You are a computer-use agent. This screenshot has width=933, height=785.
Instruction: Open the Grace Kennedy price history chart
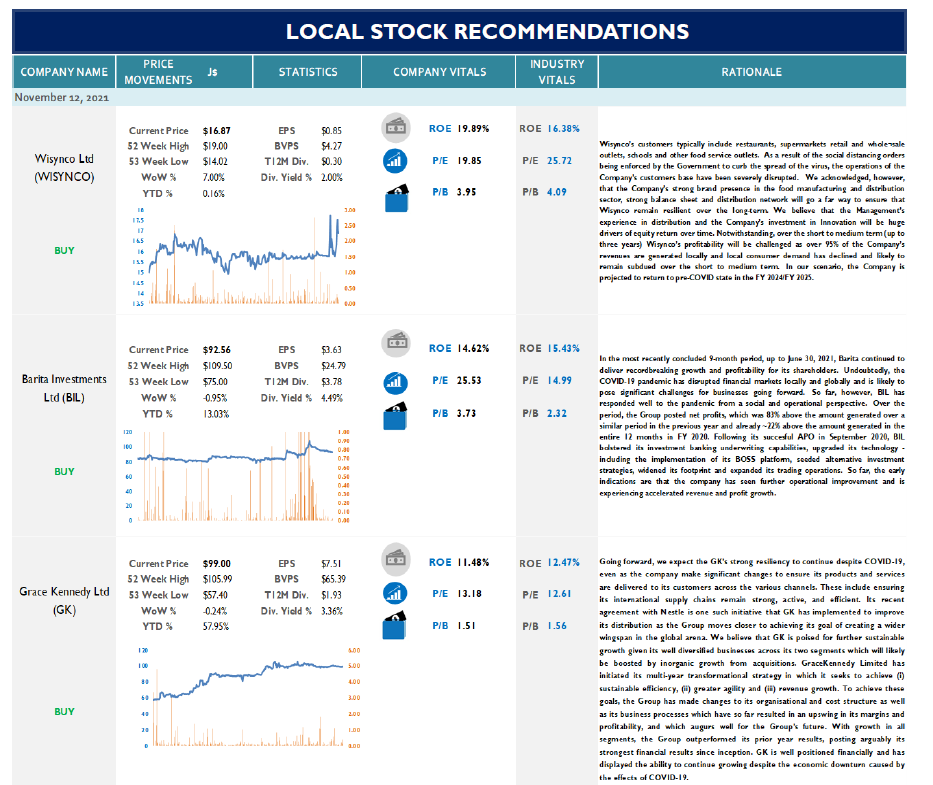coord(250,698)
